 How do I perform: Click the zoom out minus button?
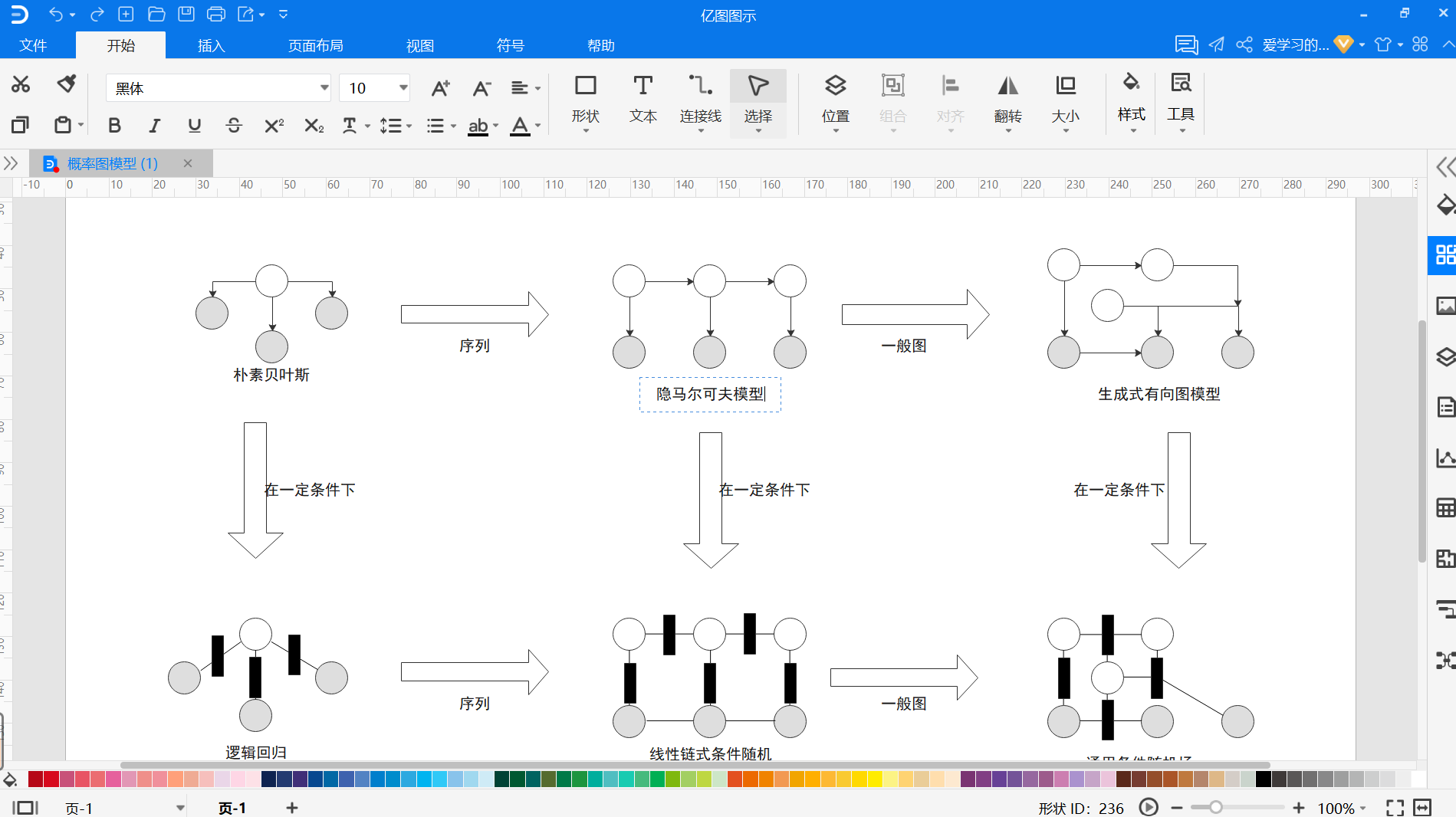[1177, 807]
